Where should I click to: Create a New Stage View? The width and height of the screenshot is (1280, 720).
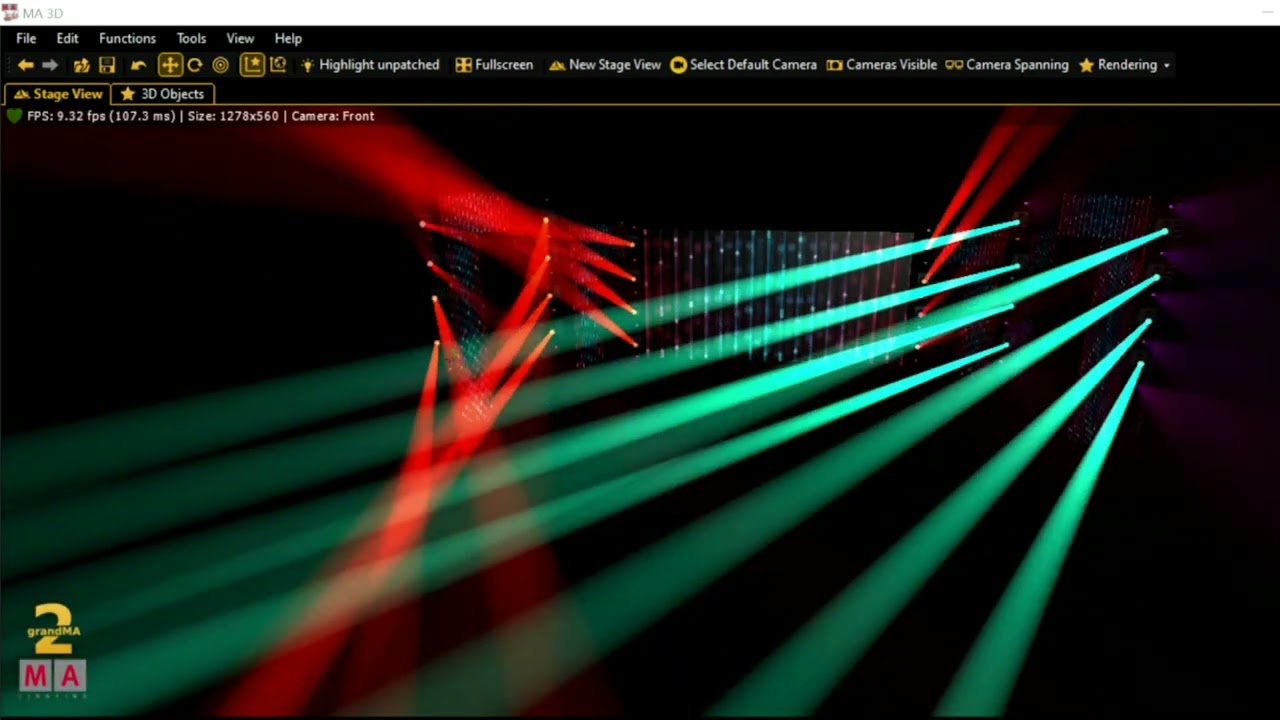coord(605,65)
